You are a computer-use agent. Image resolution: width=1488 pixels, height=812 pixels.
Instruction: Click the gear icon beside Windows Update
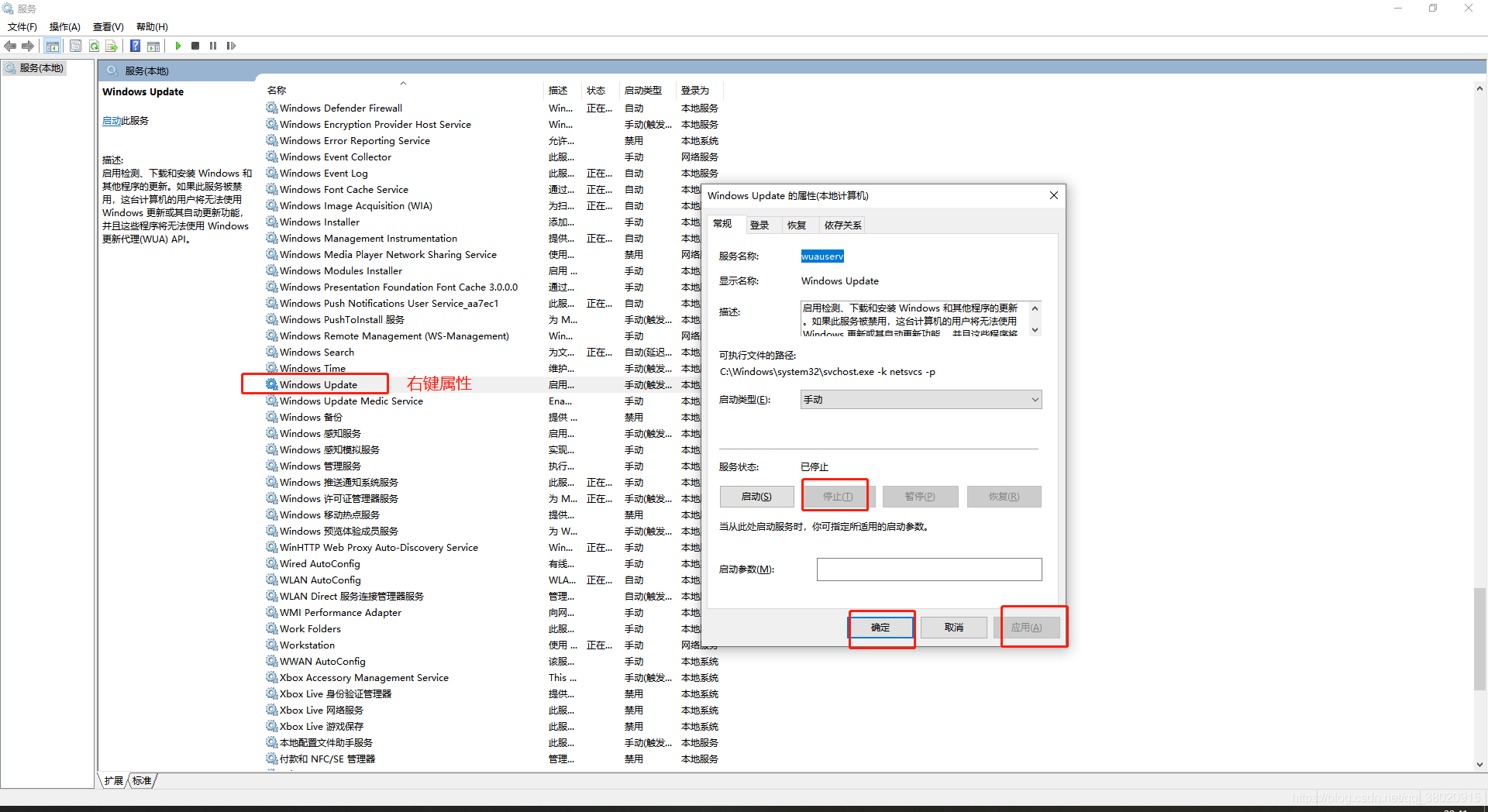click(271, 384)
